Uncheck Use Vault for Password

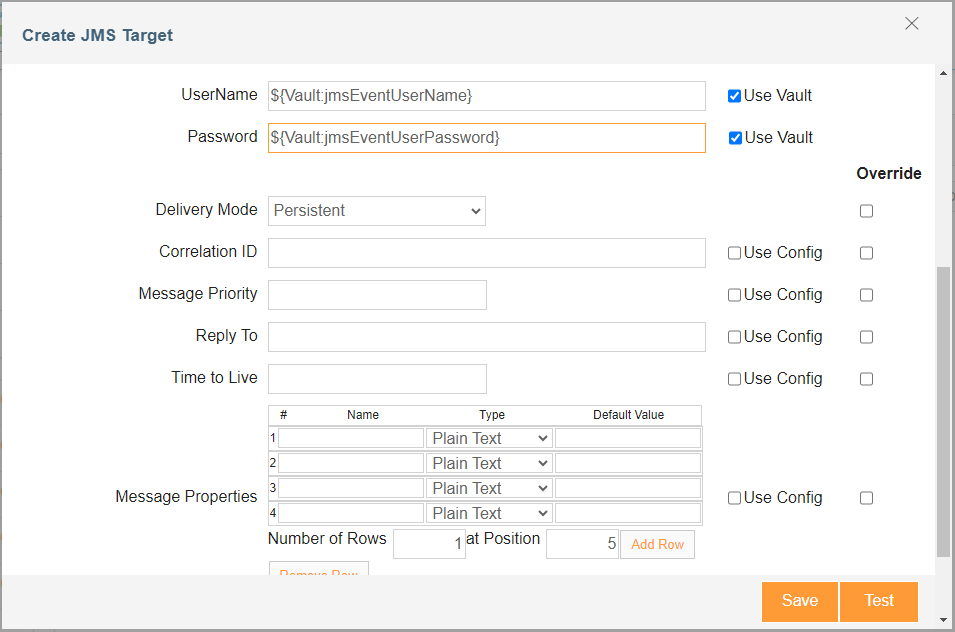coord(735,138)
